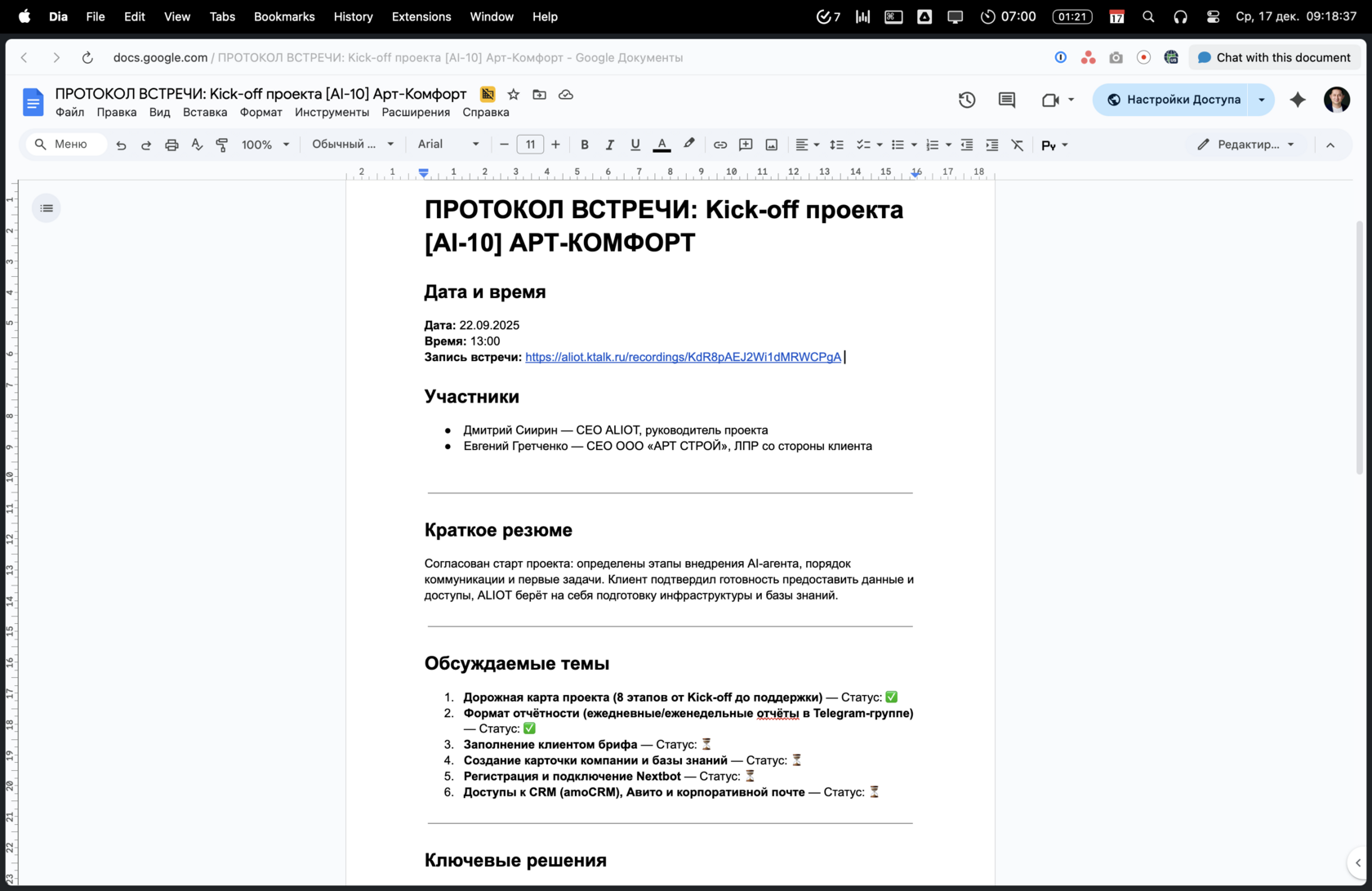
Task: Click the font size field
Action: tap(530, 145)
